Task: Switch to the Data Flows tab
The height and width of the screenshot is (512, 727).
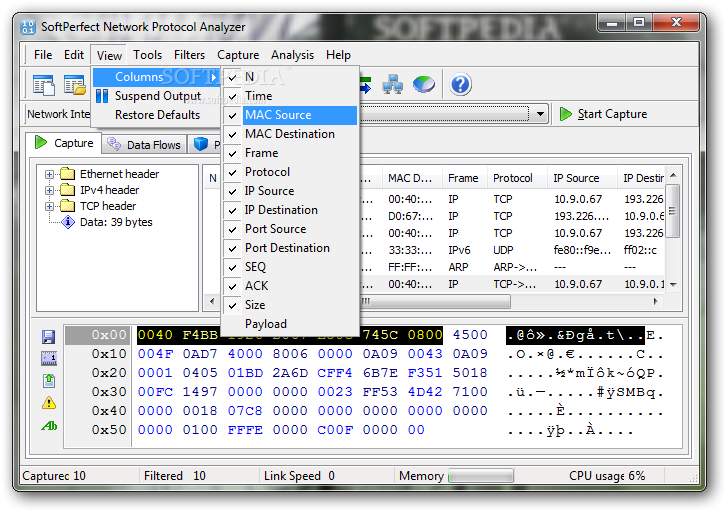Action: click(144, 145)
